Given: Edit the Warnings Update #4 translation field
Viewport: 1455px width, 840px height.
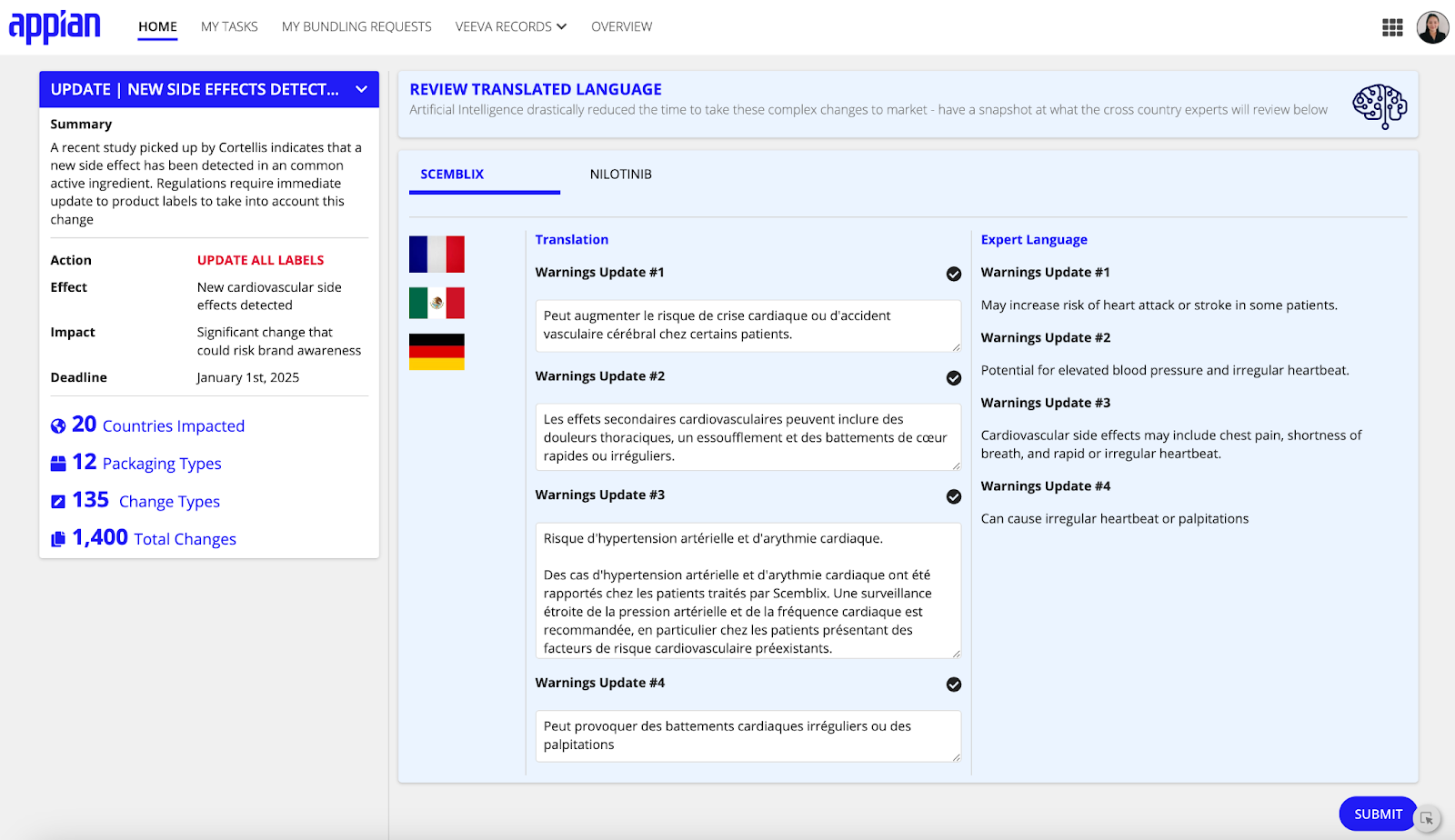Looking at the screenshot, I should pos(748,736).
